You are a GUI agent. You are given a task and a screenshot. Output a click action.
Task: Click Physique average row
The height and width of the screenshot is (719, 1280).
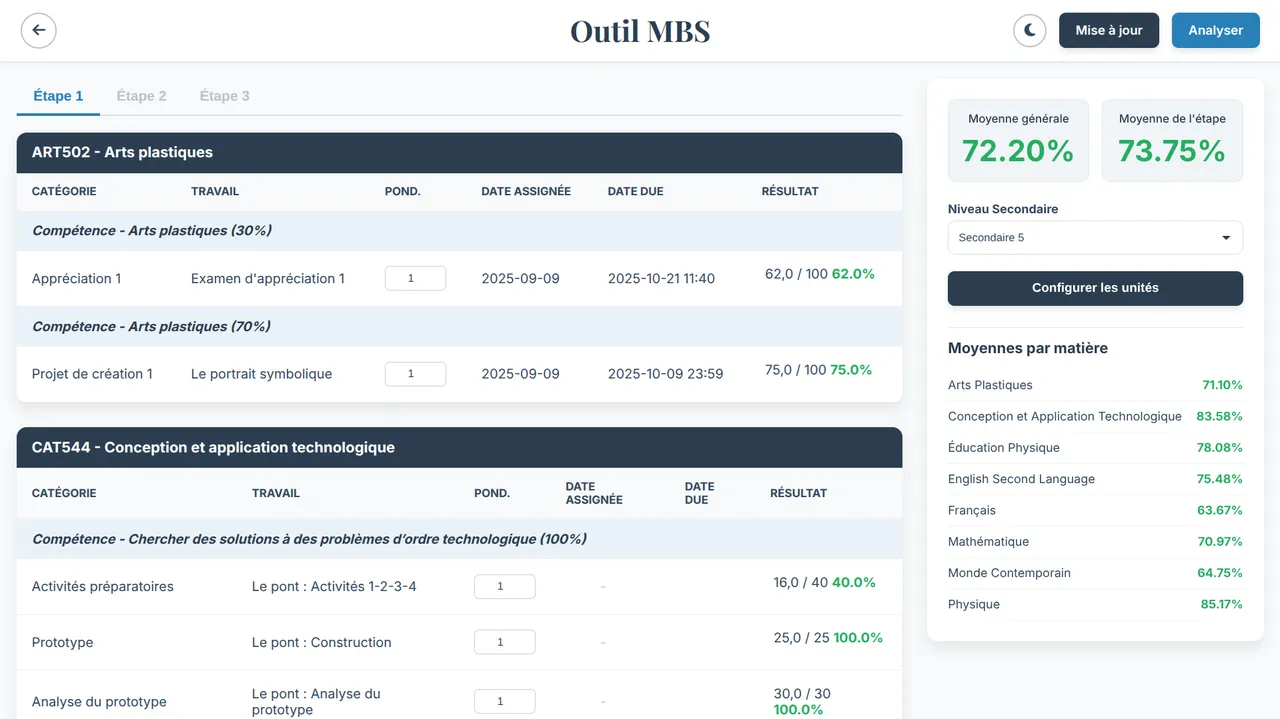[x=1095, y=604]
